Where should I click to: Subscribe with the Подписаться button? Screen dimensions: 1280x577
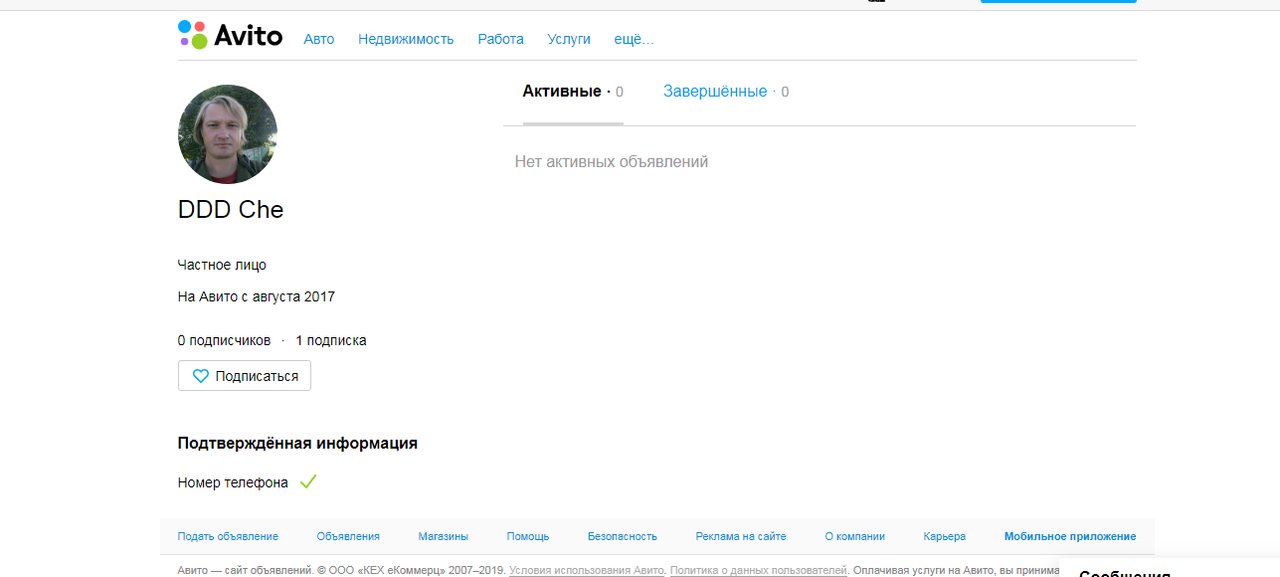coord(245,376)
